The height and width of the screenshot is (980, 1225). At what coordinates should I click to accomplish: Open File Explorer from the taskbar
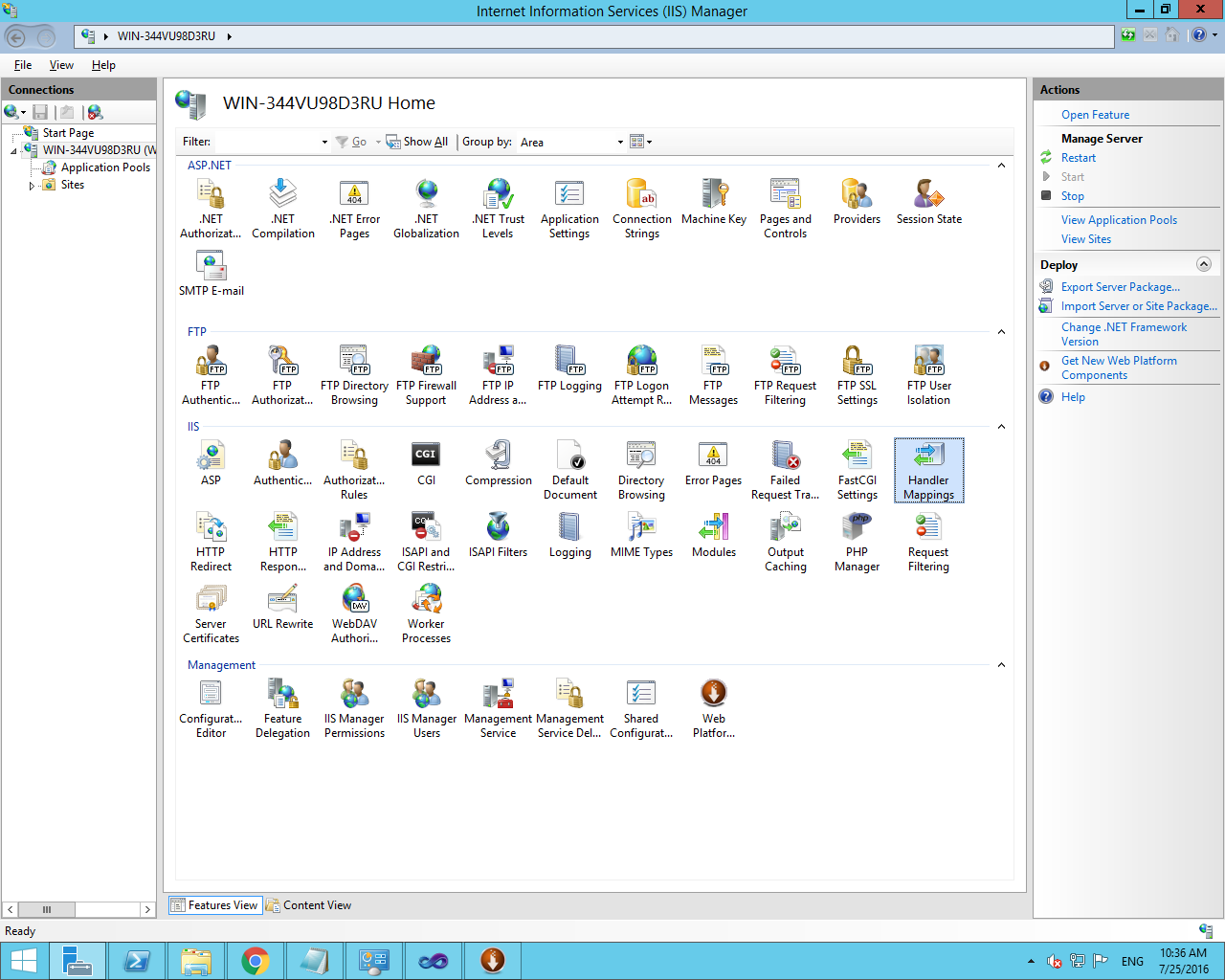click(196, 961)
